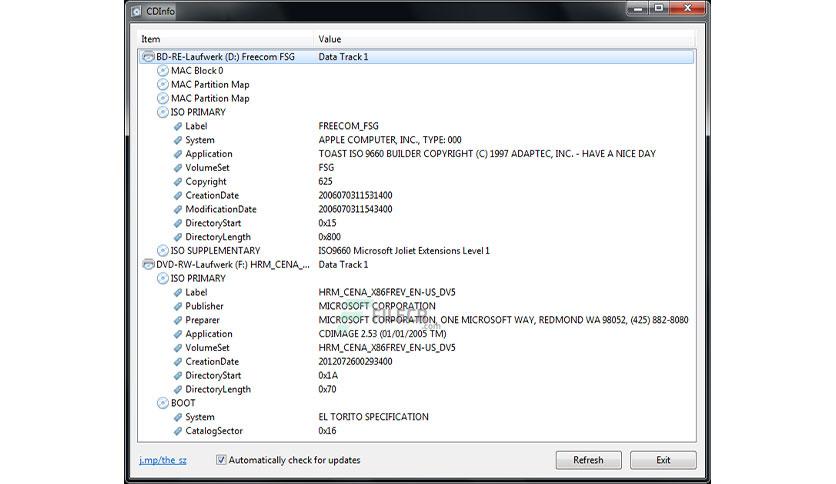Click value APPLE COMPUTER, INC., TYPE: 000

click(390, 140)
